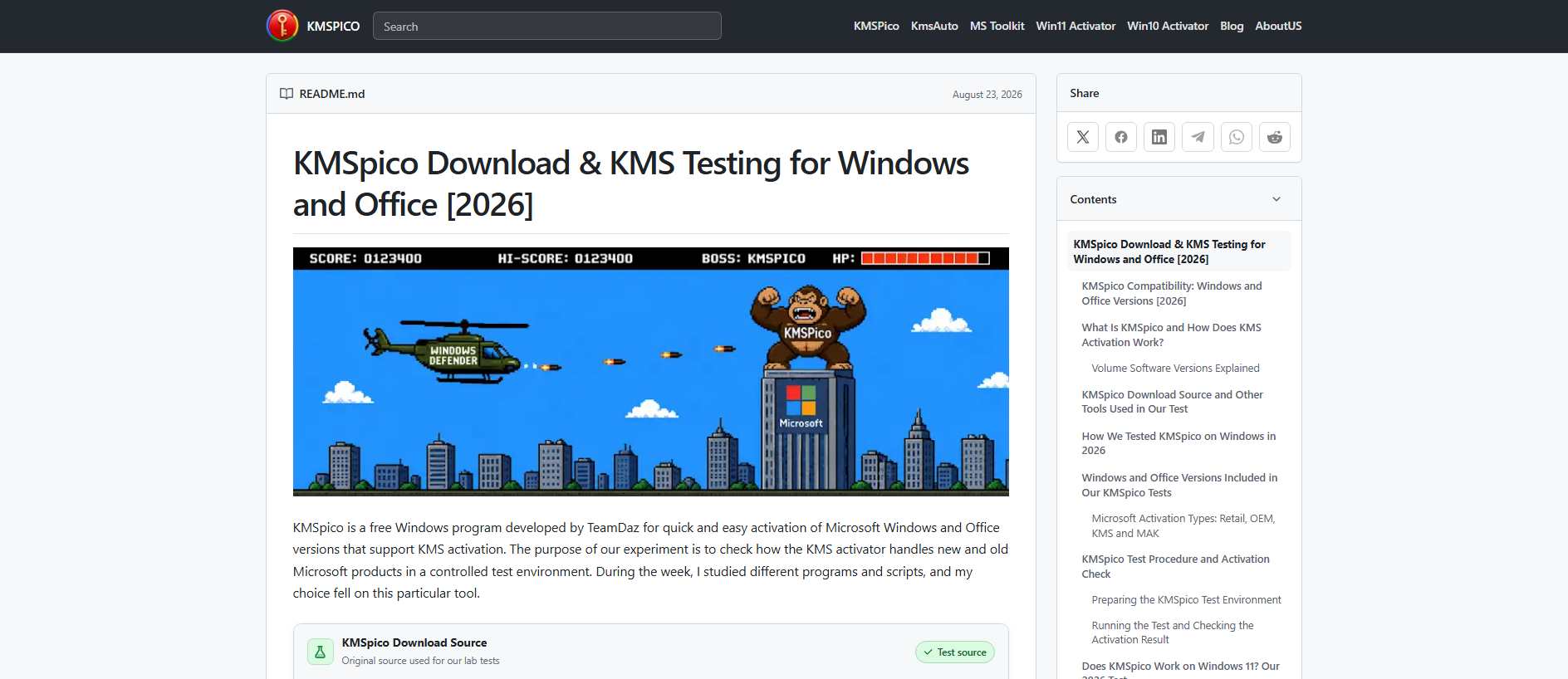Image resolution: width=1568 pixels, height=679 pixels.
Task: Focus the Search input field
Action: point(547,26)
